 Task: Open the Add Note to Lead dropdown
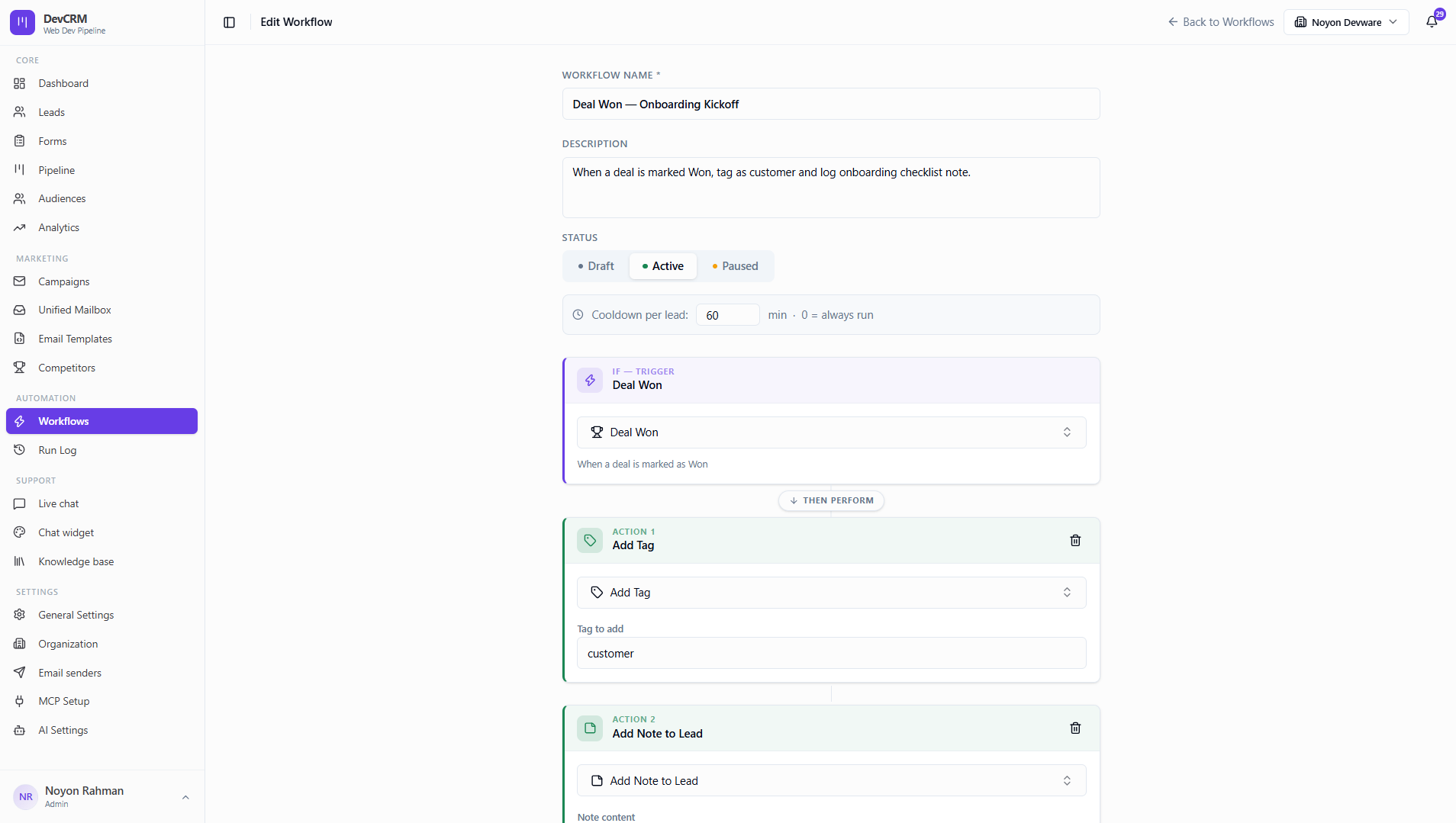click(831, 780)
